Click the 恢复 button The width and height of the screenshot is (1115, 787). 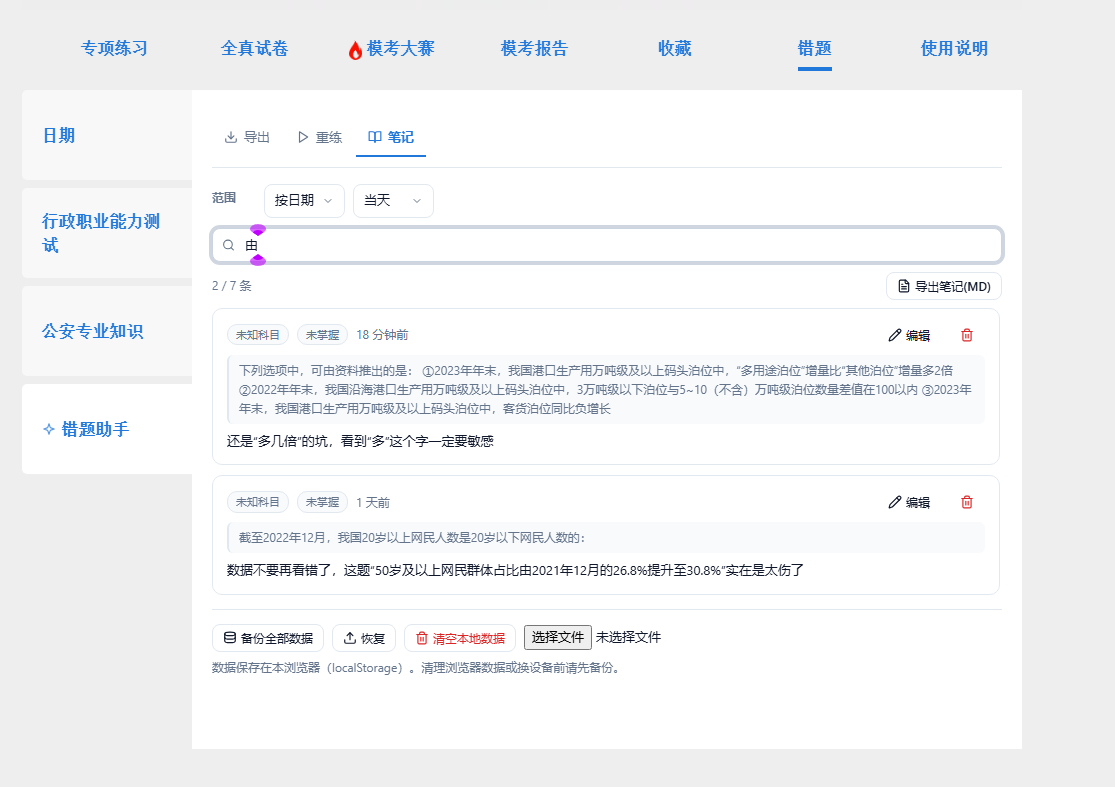point(363,638)
